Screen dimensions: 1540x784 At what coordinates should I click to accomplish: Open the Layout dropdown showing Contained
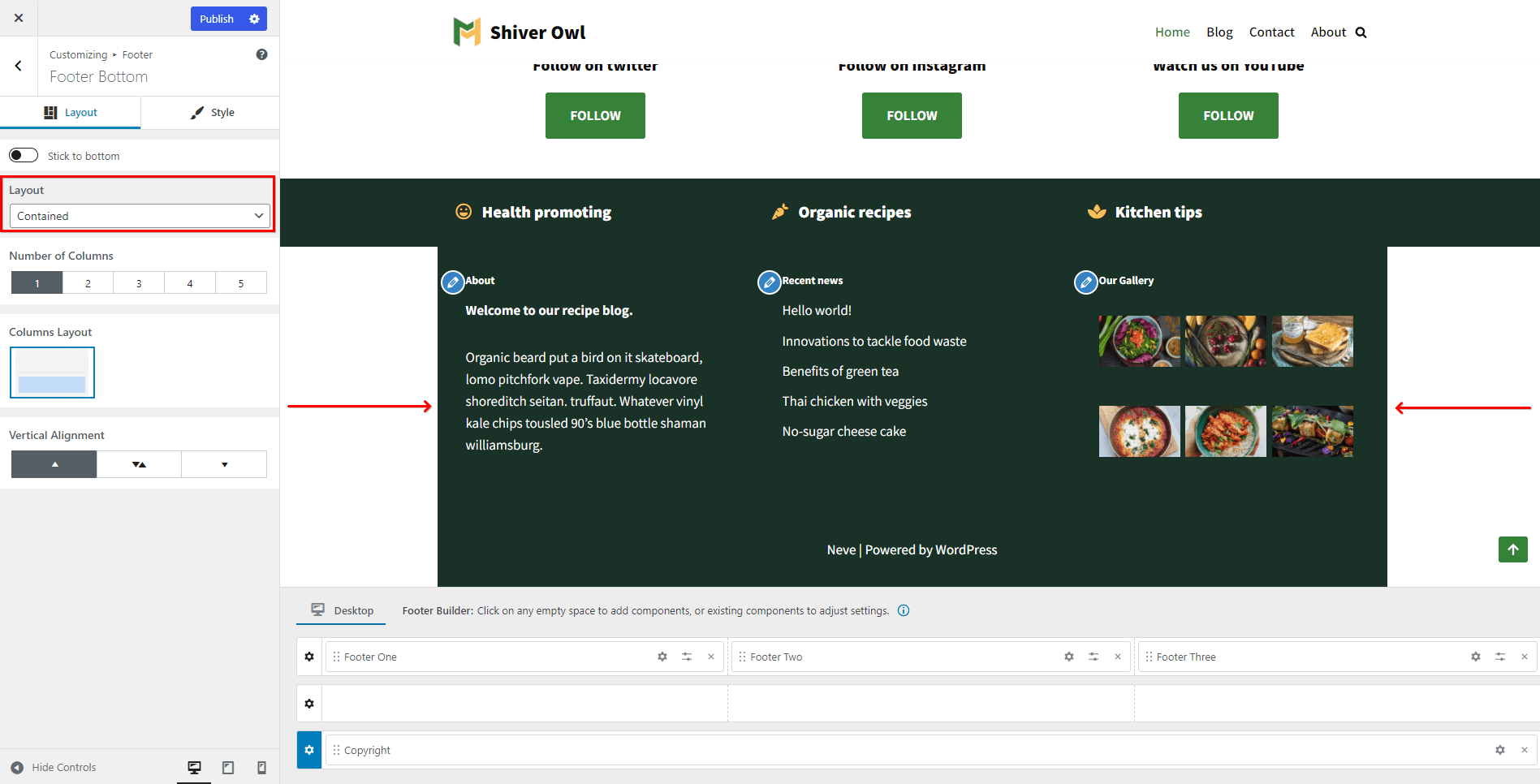140,216
